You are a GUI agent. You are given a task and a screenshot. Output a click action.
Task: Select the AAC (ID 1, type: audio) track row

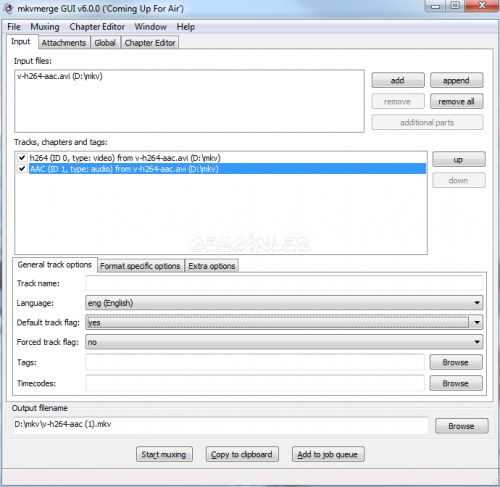tap(227, 169)
